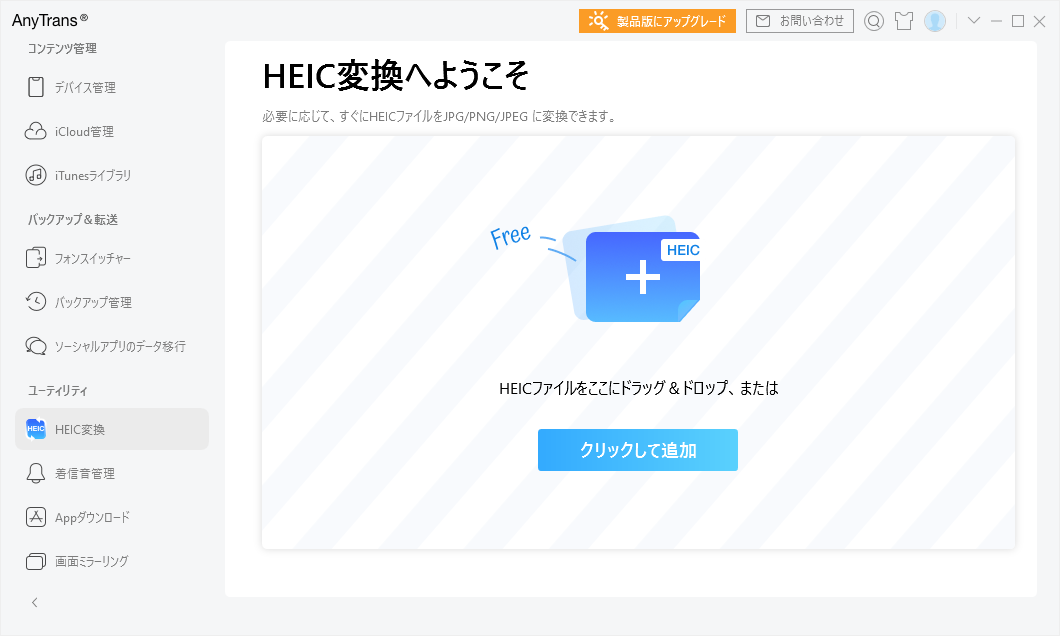Viewport: 1060px width, 636px height.
Task: Click the screen mirroring icon
Action: 36,562
